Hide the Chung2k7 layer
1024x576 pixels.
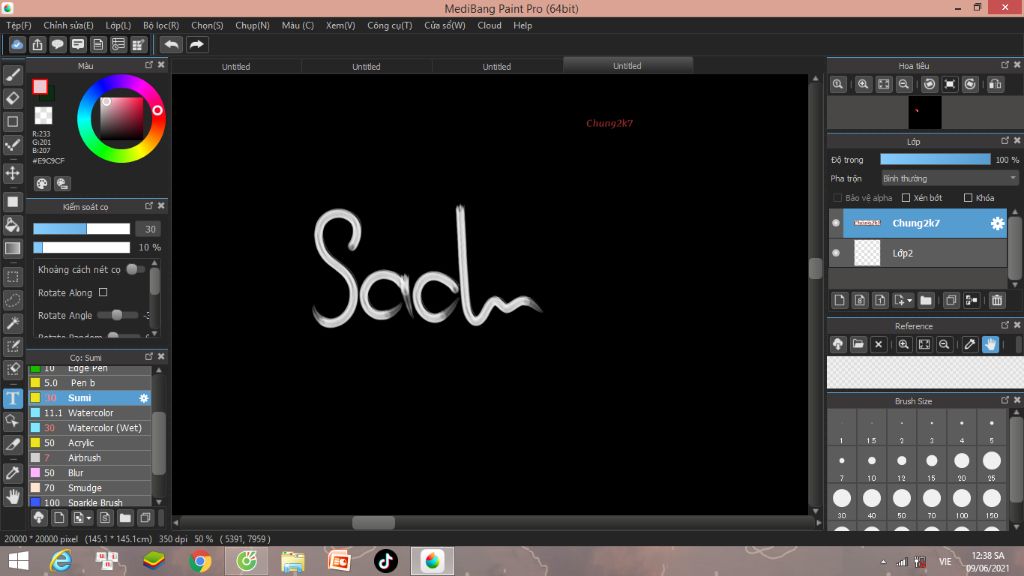pyautogui.click(x=836, y=223)
